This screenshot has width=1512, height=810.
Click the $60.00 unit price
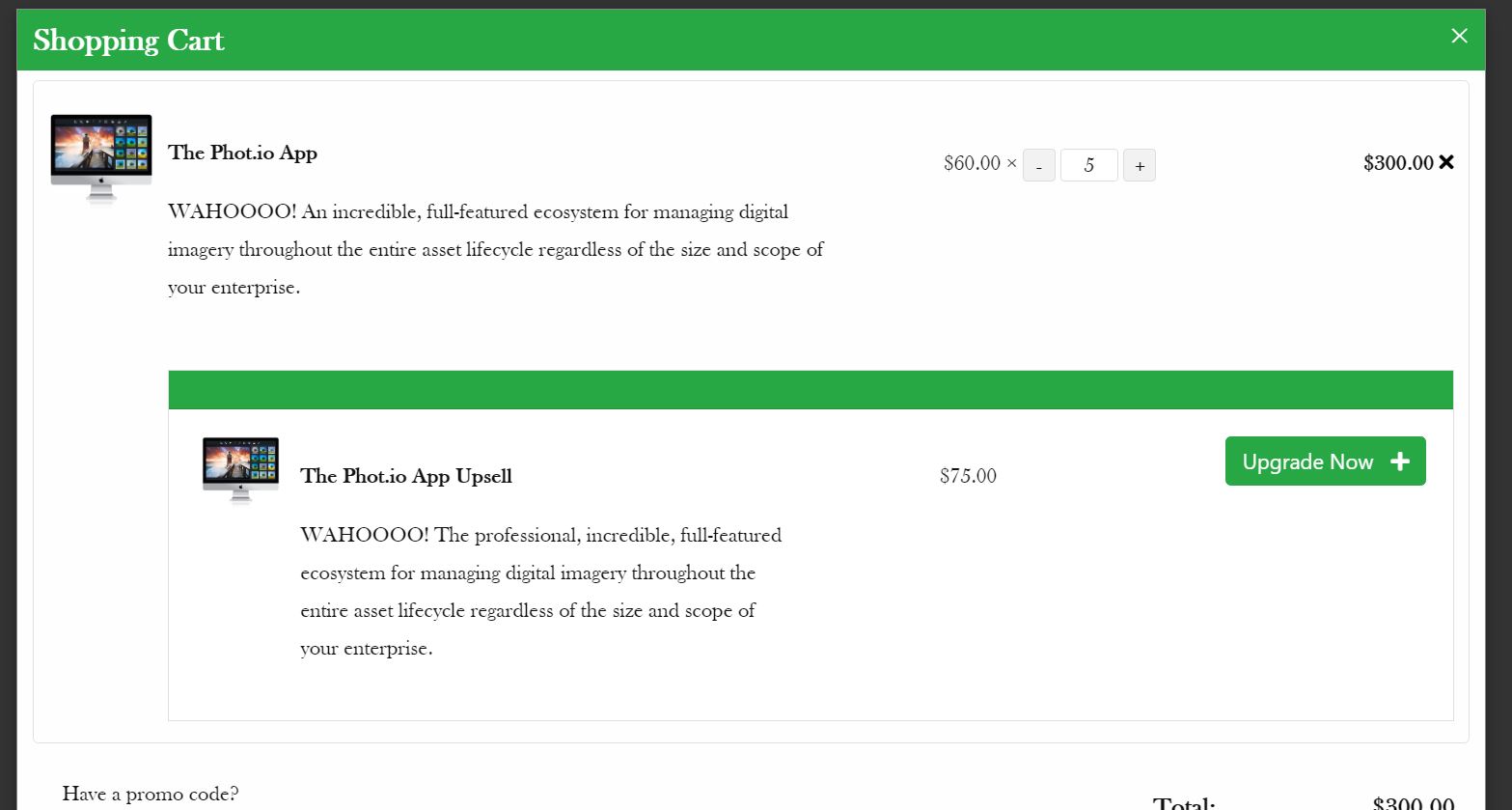tap(972, 163)
